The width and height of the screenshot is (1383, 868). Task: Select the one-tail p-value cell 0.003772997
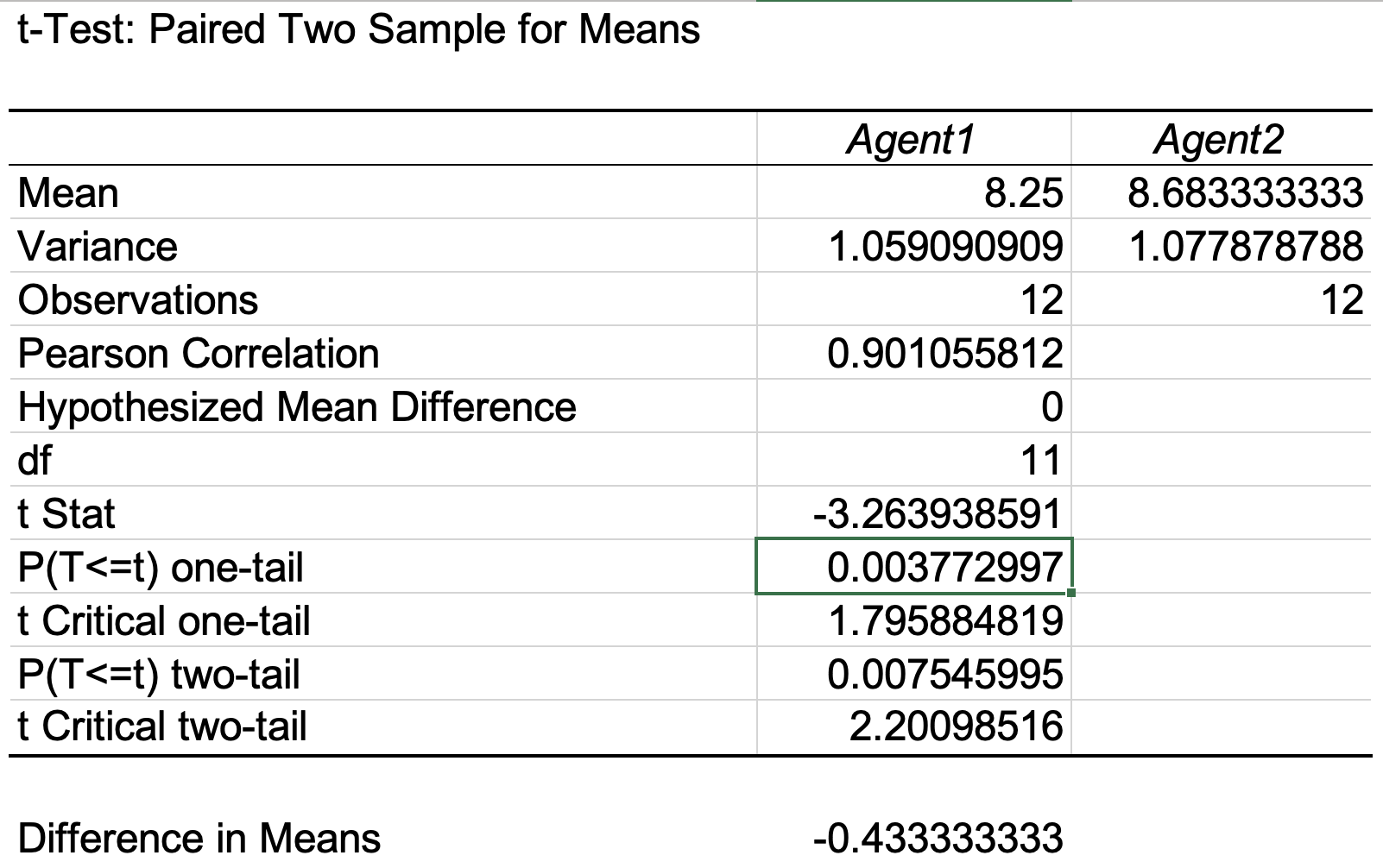click(x=944, y=568)
